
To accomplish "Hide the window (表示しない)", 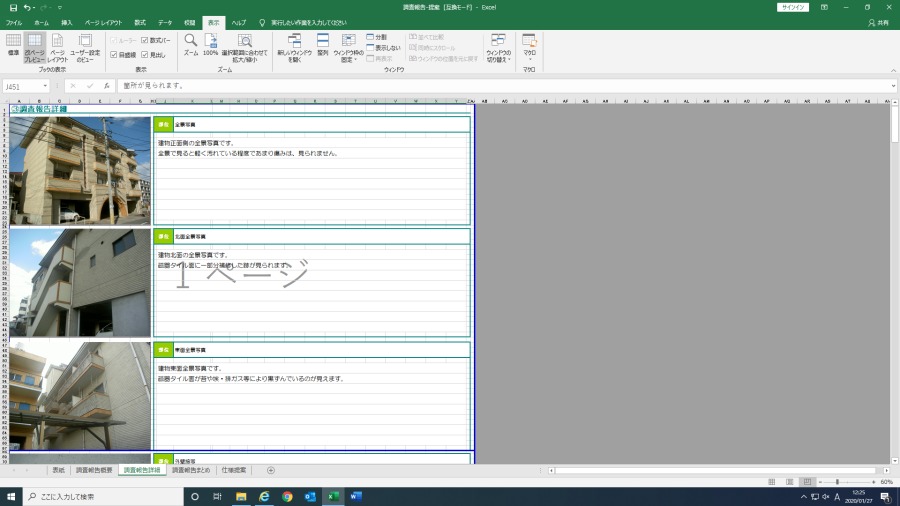I will click(x=383, y=48).
